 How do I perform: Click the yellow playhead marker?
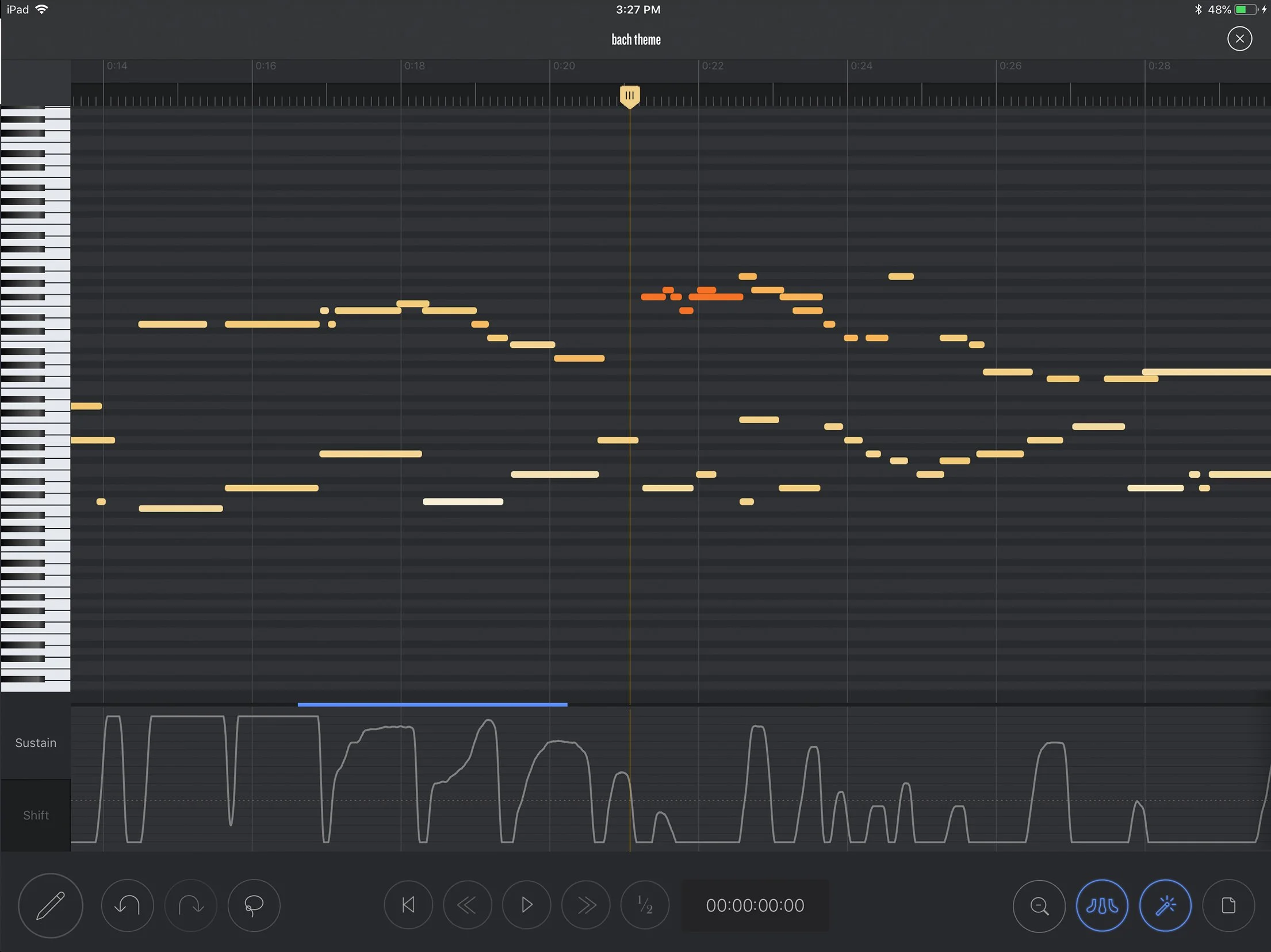(x=630, y=96)
